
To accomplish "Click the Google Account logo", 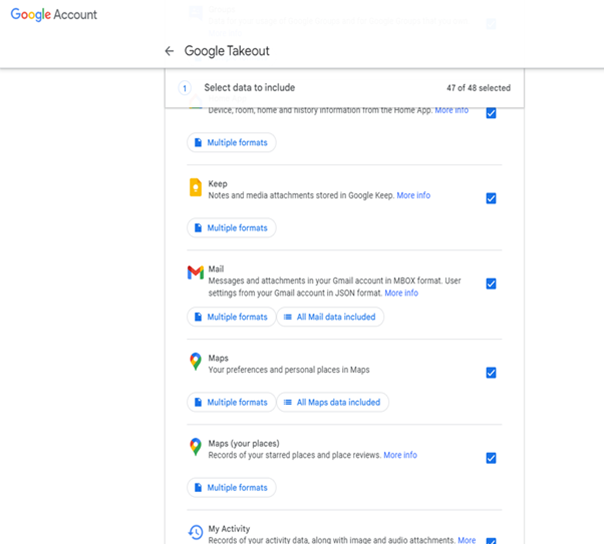I will tap(54, 14).
